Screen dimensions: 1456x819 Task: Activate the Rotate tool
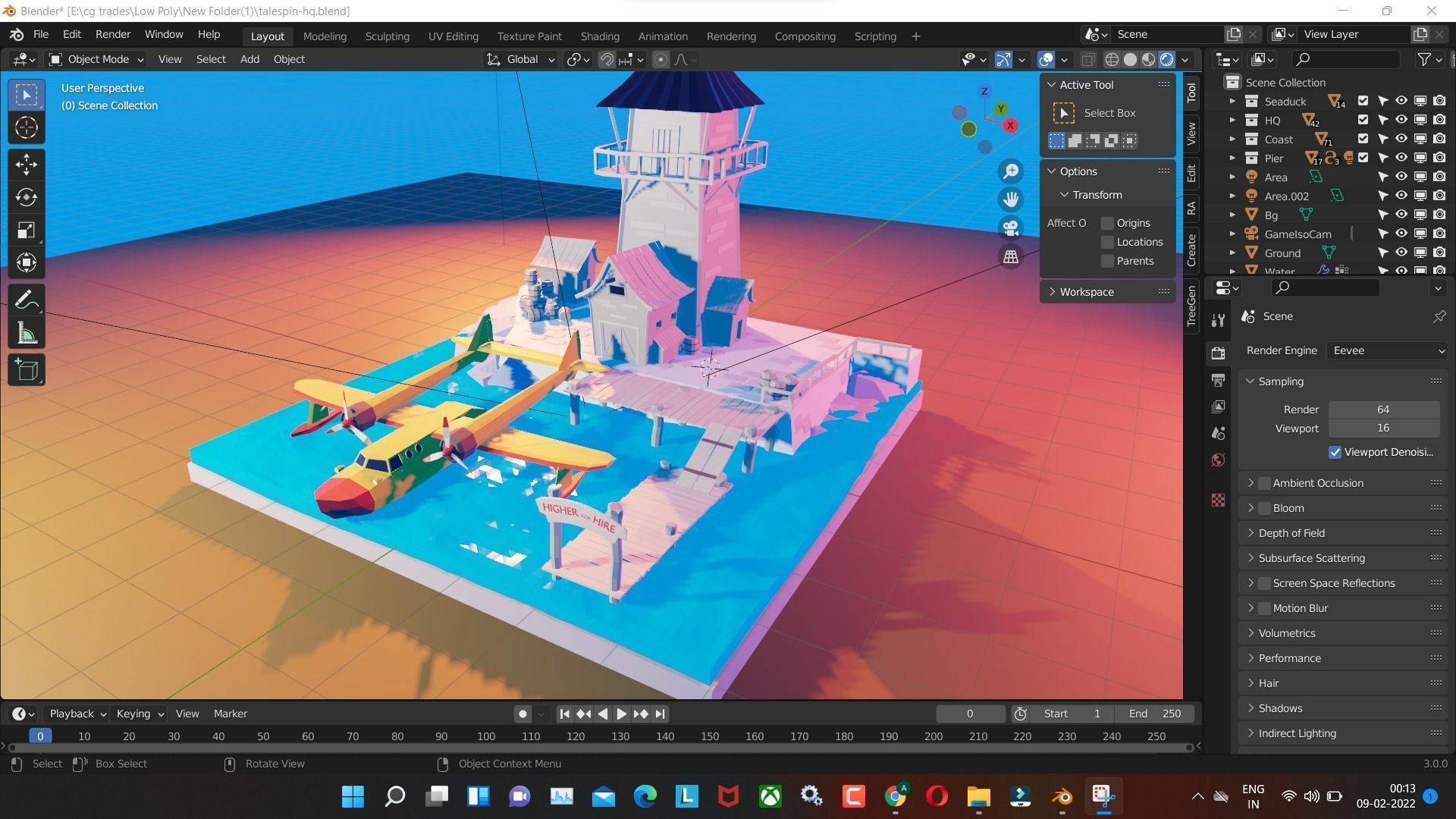[x=27, y=197]
